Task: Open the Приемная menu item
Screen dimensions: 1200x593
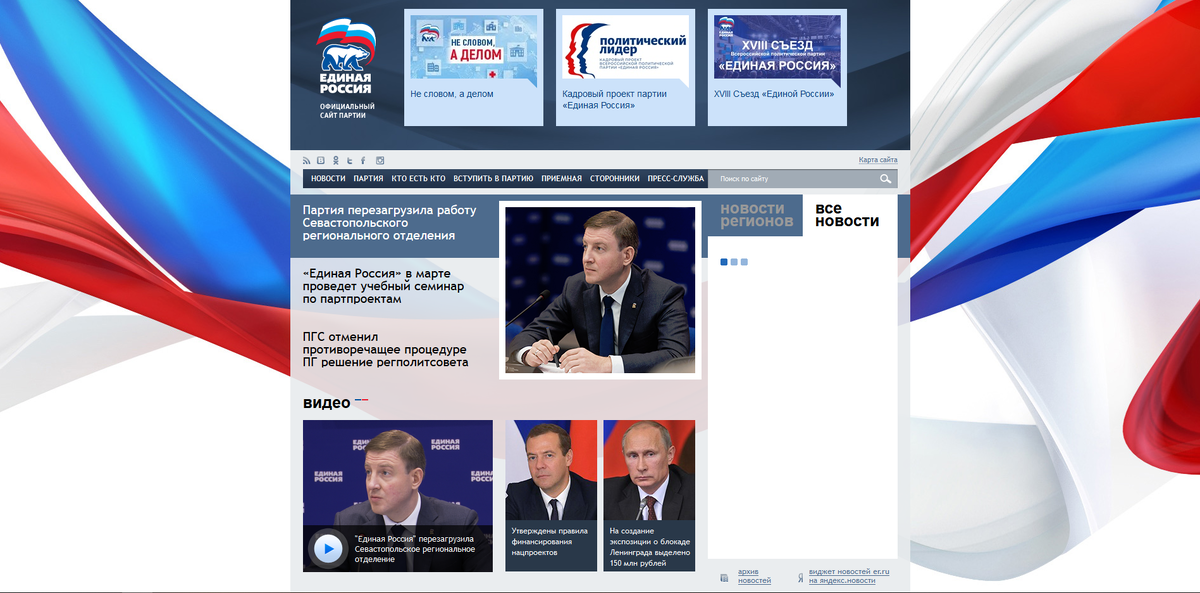Action: (x=561, y=179)
